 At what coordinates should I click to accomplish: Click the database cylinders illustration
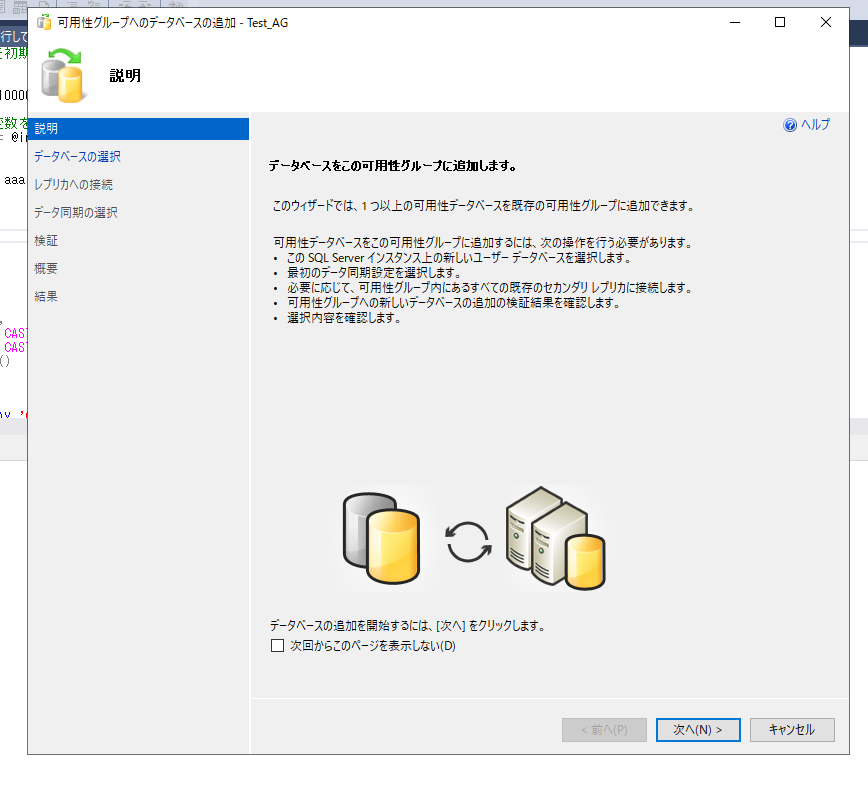tap(381, 538)
